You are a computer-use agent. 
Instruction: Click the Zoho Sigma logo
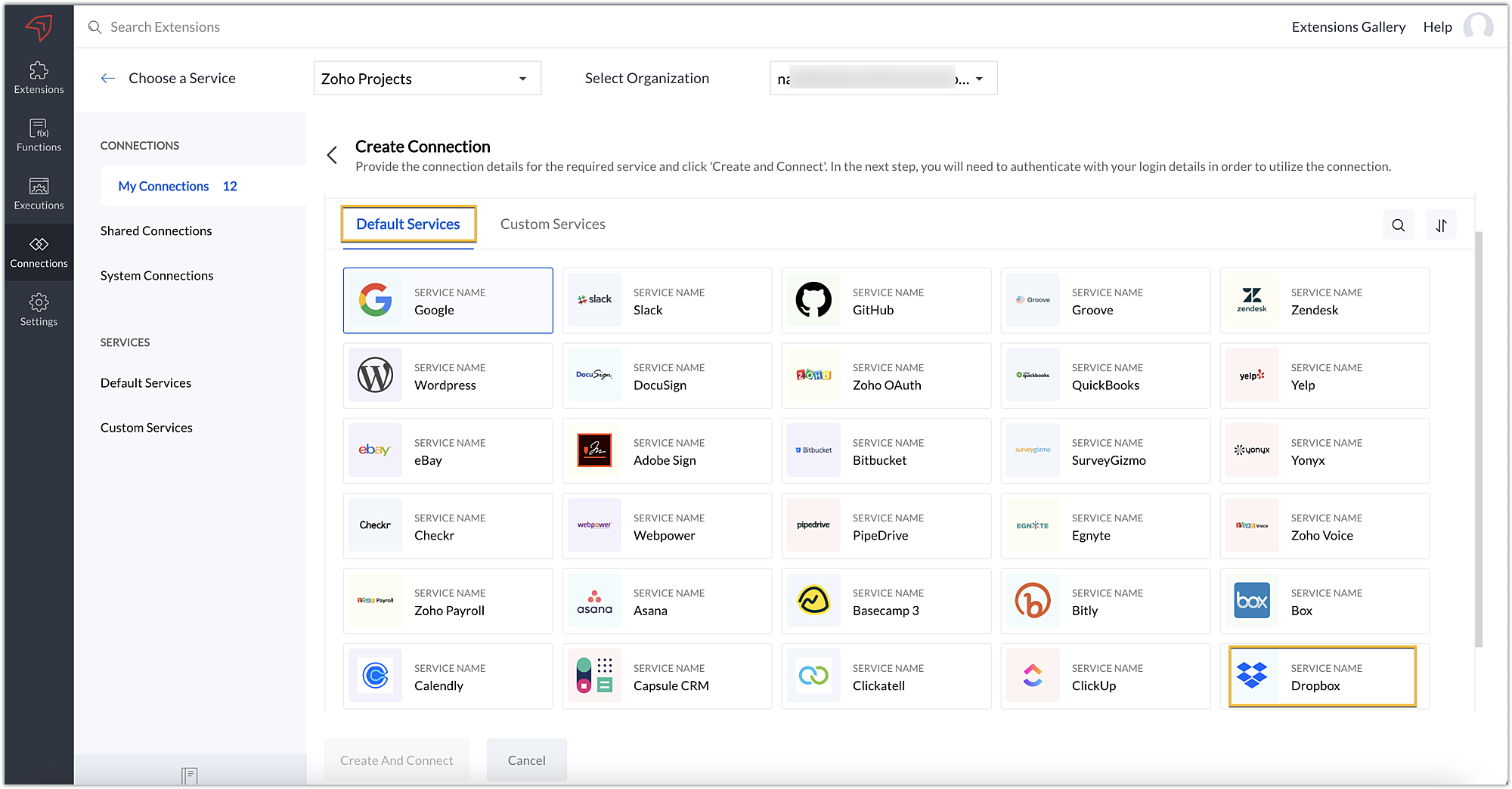tap(39, 28)
